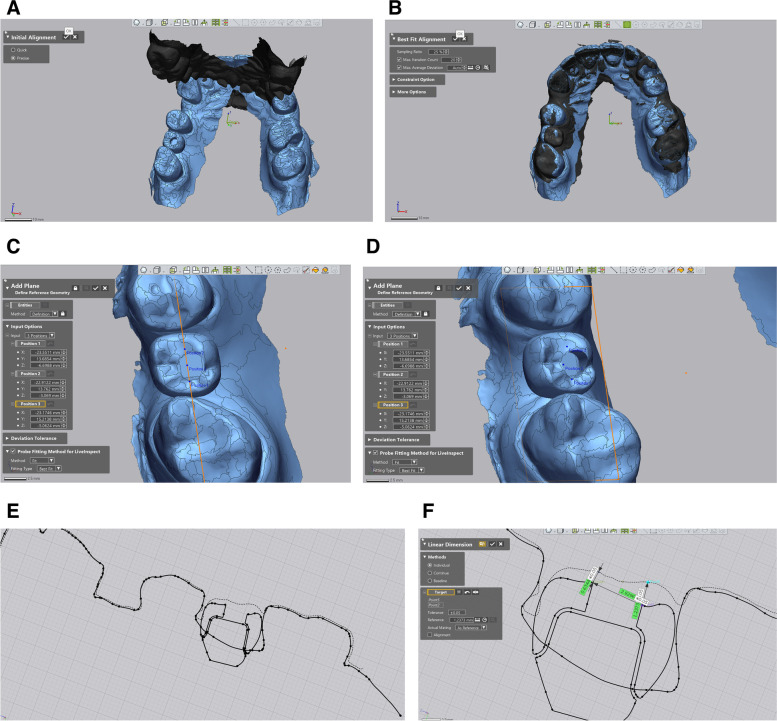Select the Quick alignment radio option
The image size is (777, 721).
pyautogui.click(x=12, y=49)
